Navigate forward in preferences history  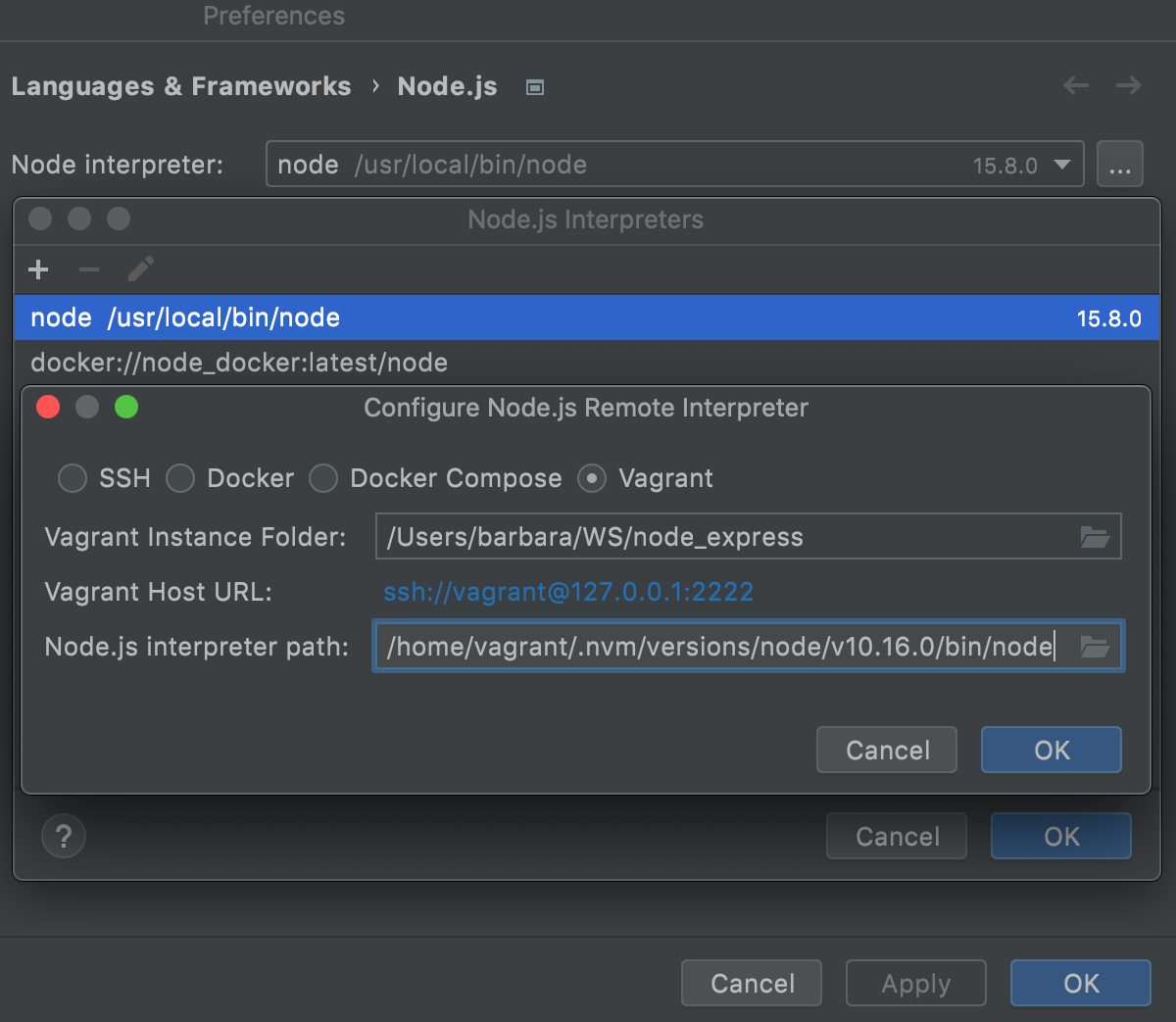tap(1128, 86)
